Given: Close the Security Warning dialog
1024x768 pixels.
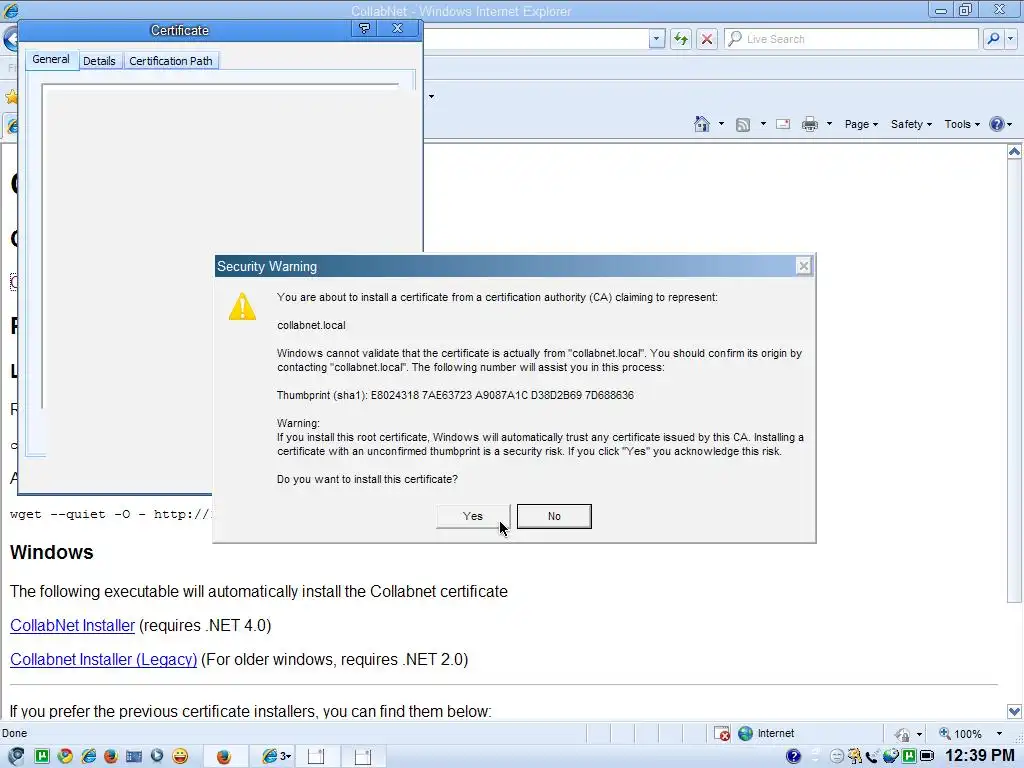Looking at the screenshot, I should (x=803, y=266).
